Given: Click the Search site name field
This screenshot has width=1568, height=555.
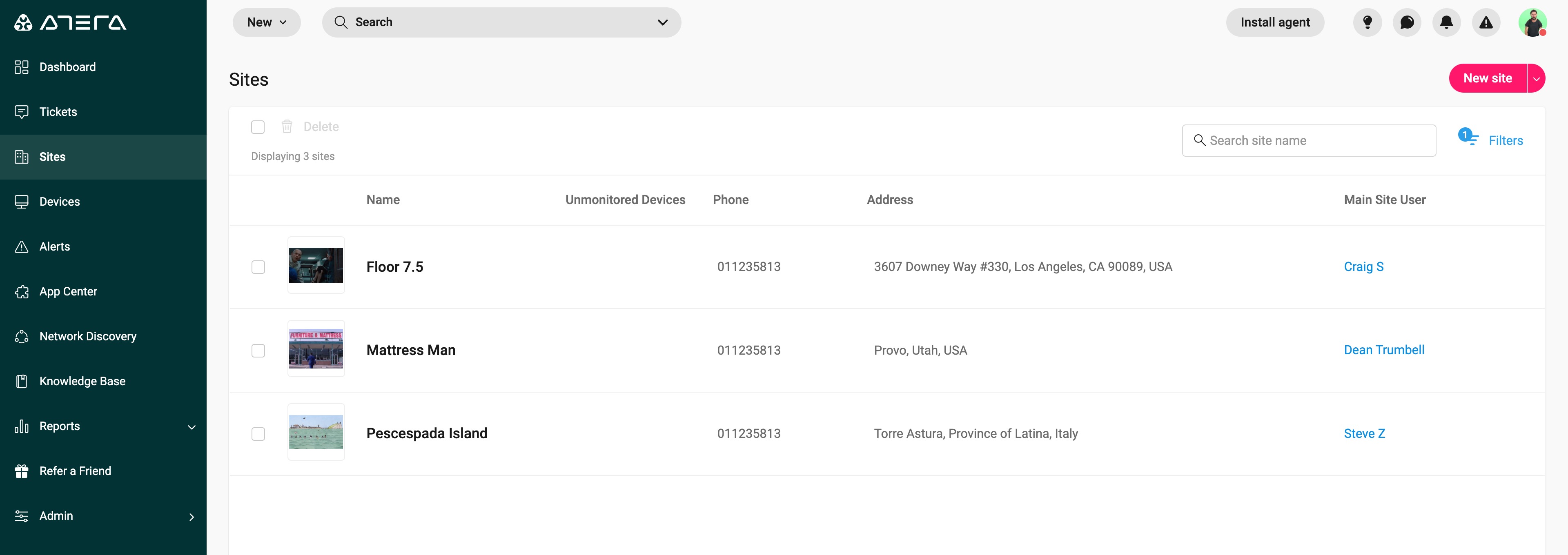Looking at the screenshot, I should tap(1309, 140).
